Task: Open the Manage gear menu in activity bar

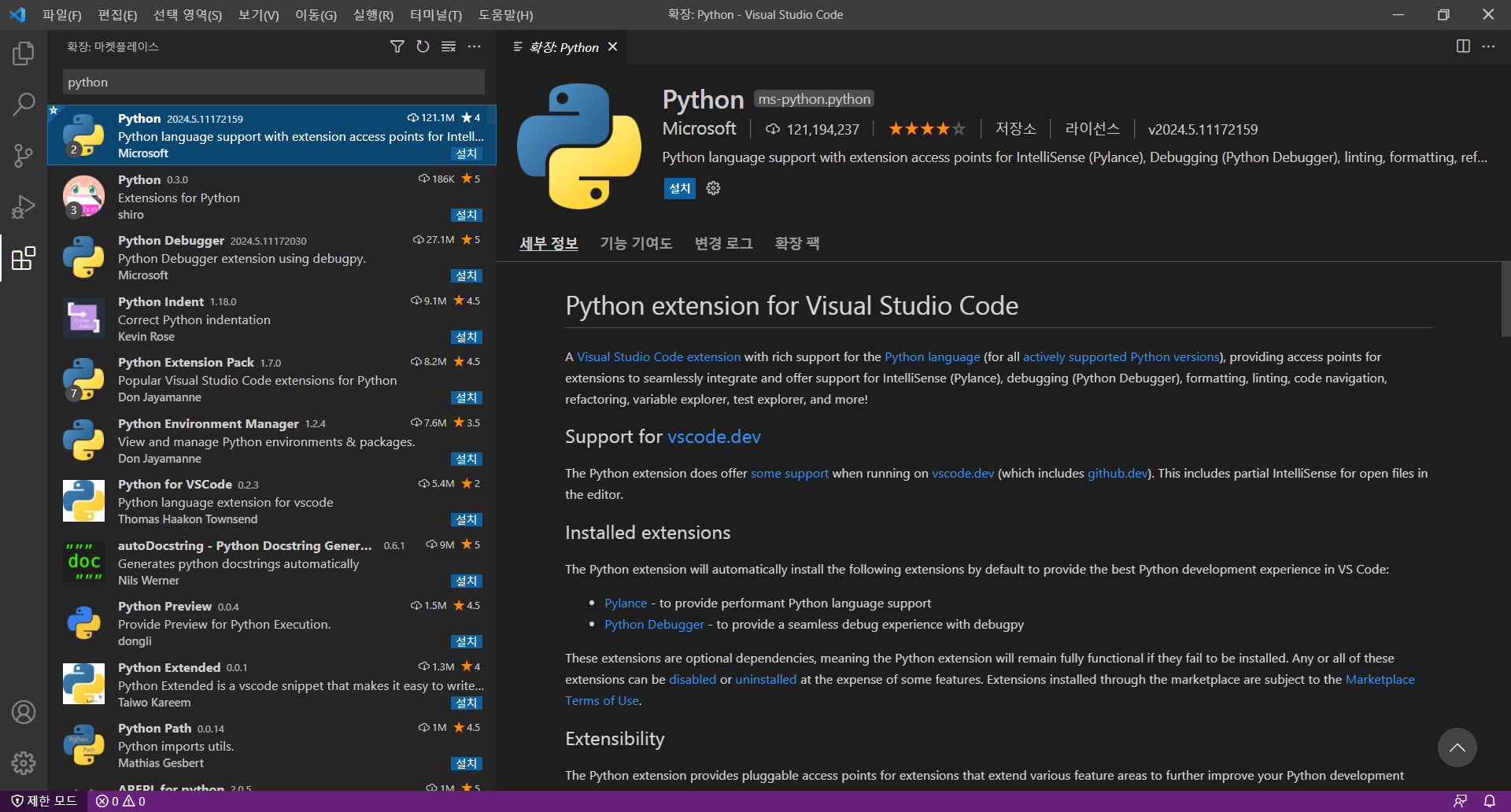Action: pyautogui.click(x=24, y=762)
